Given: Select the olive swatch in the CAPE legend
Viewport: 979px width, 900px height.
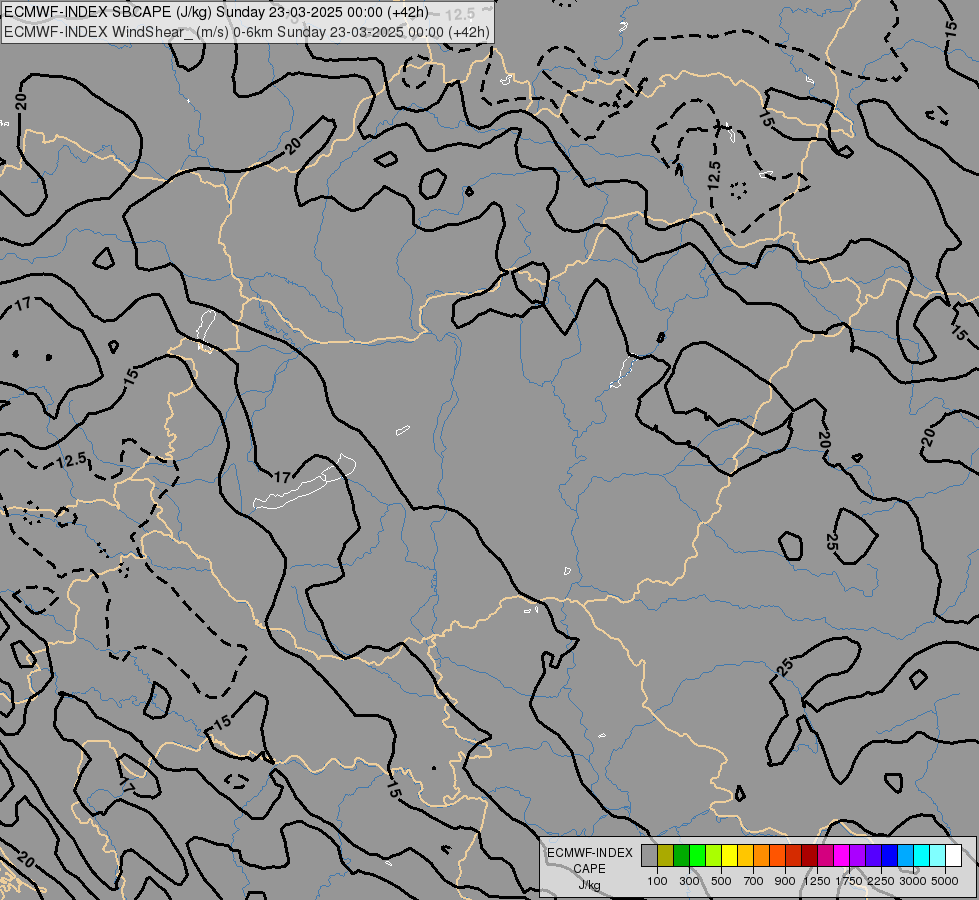Looking at the screenshot, I should pos(666,855).
